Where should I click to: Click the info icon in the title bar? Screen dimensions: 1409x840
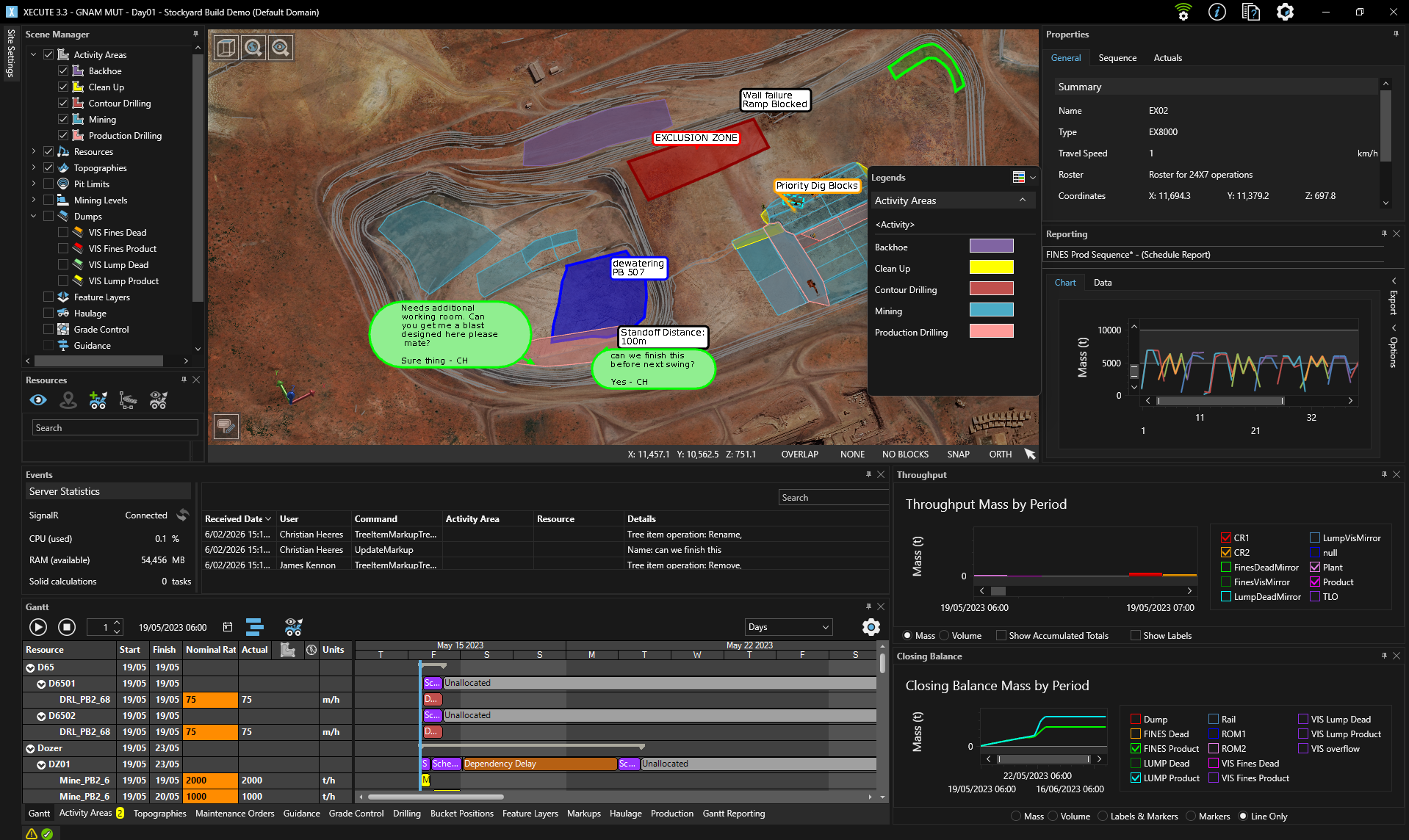pyautogui.click(x=1217, y=12)
